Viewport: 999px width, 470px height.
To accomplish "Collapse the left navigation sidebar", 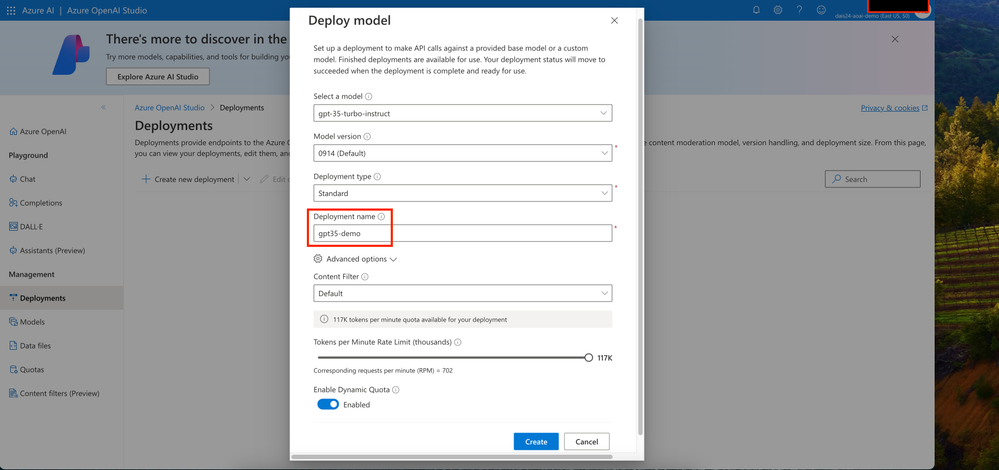I will point(103,107).
